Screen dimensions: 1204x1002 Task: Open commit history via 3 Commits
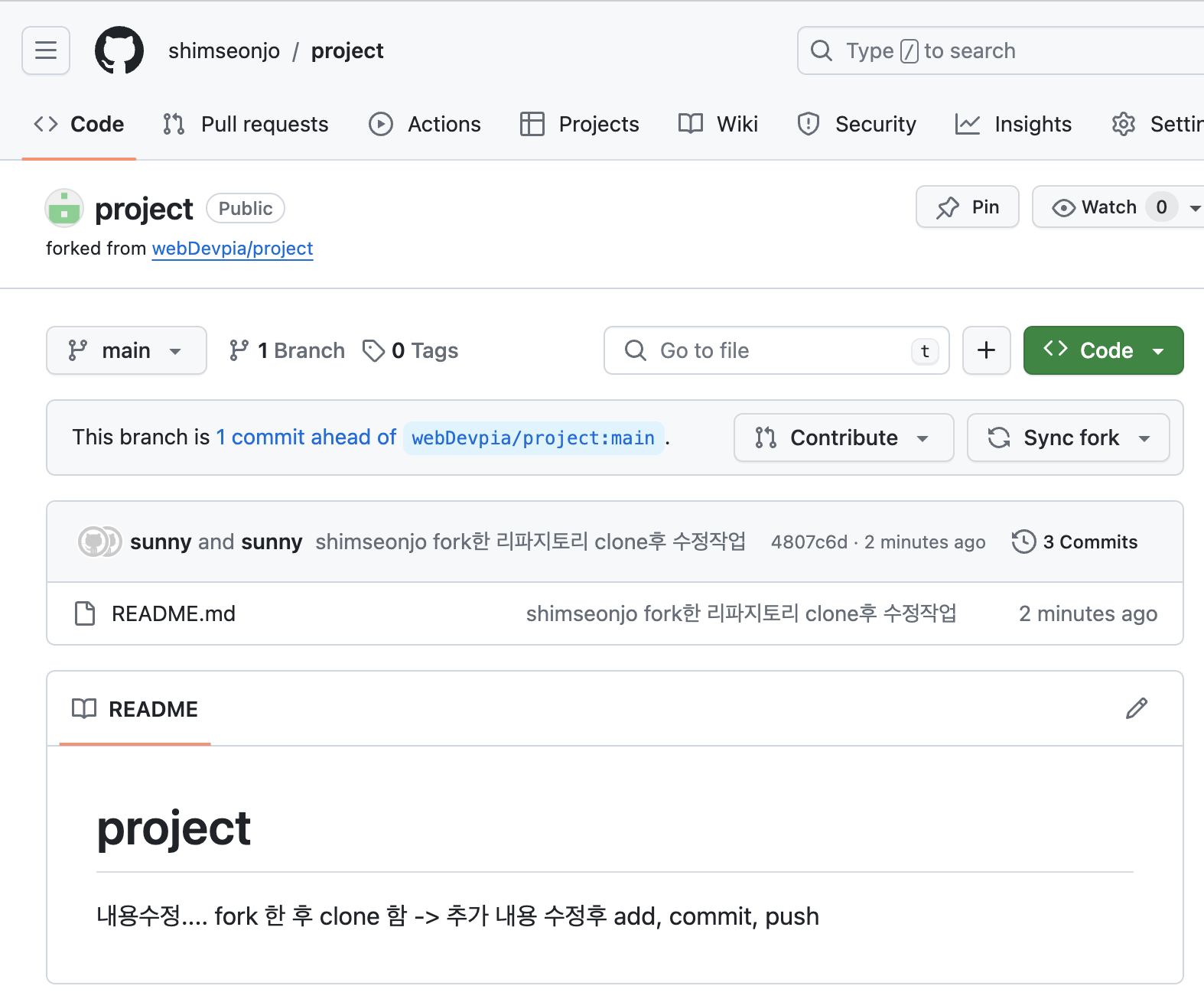click(x=1075, y=542)
